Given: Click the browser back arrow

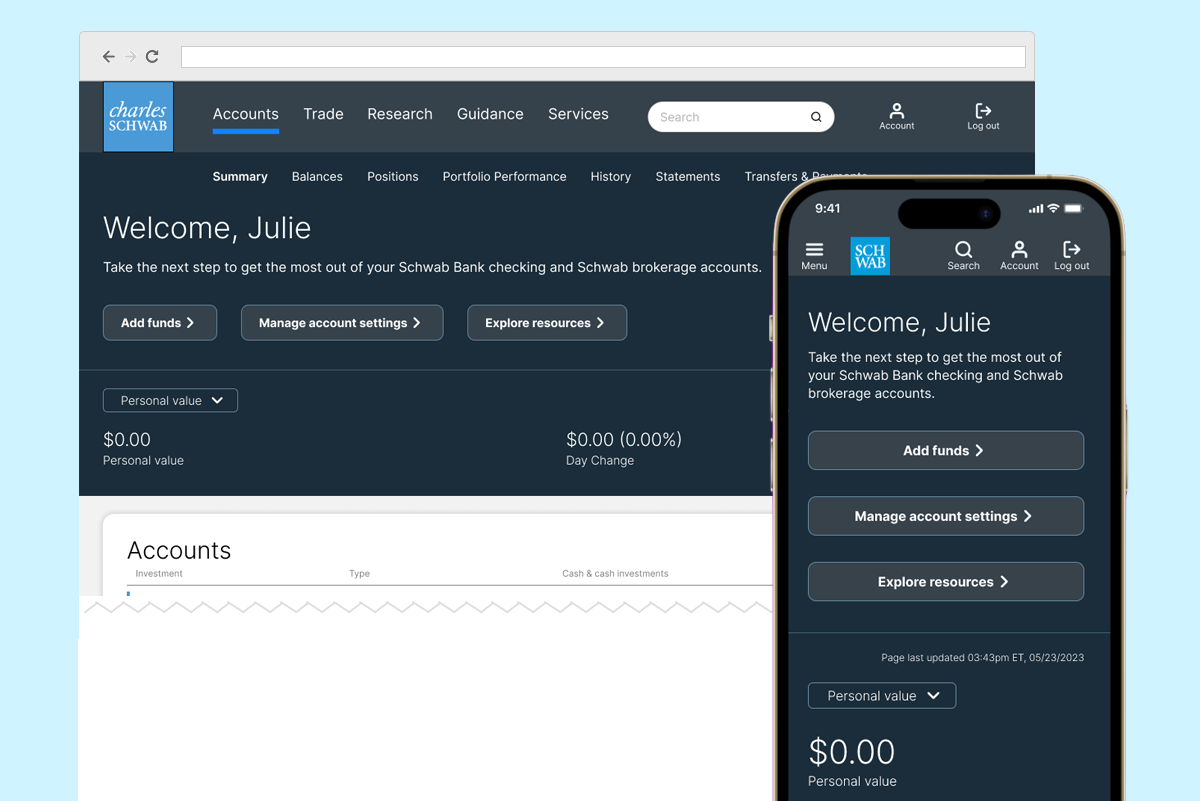Looking at the screenshot, I should pyautogui.click(x=109, y=57).
